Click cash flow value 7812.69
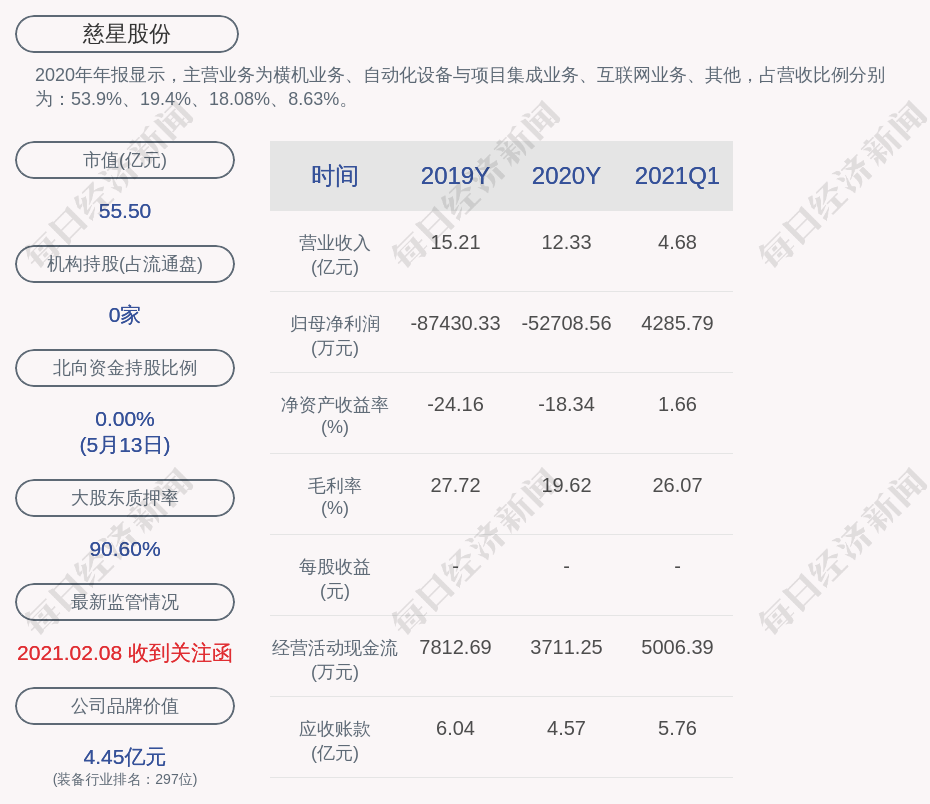The height and width of the screenshot is (804, 930). click(455, 647)
